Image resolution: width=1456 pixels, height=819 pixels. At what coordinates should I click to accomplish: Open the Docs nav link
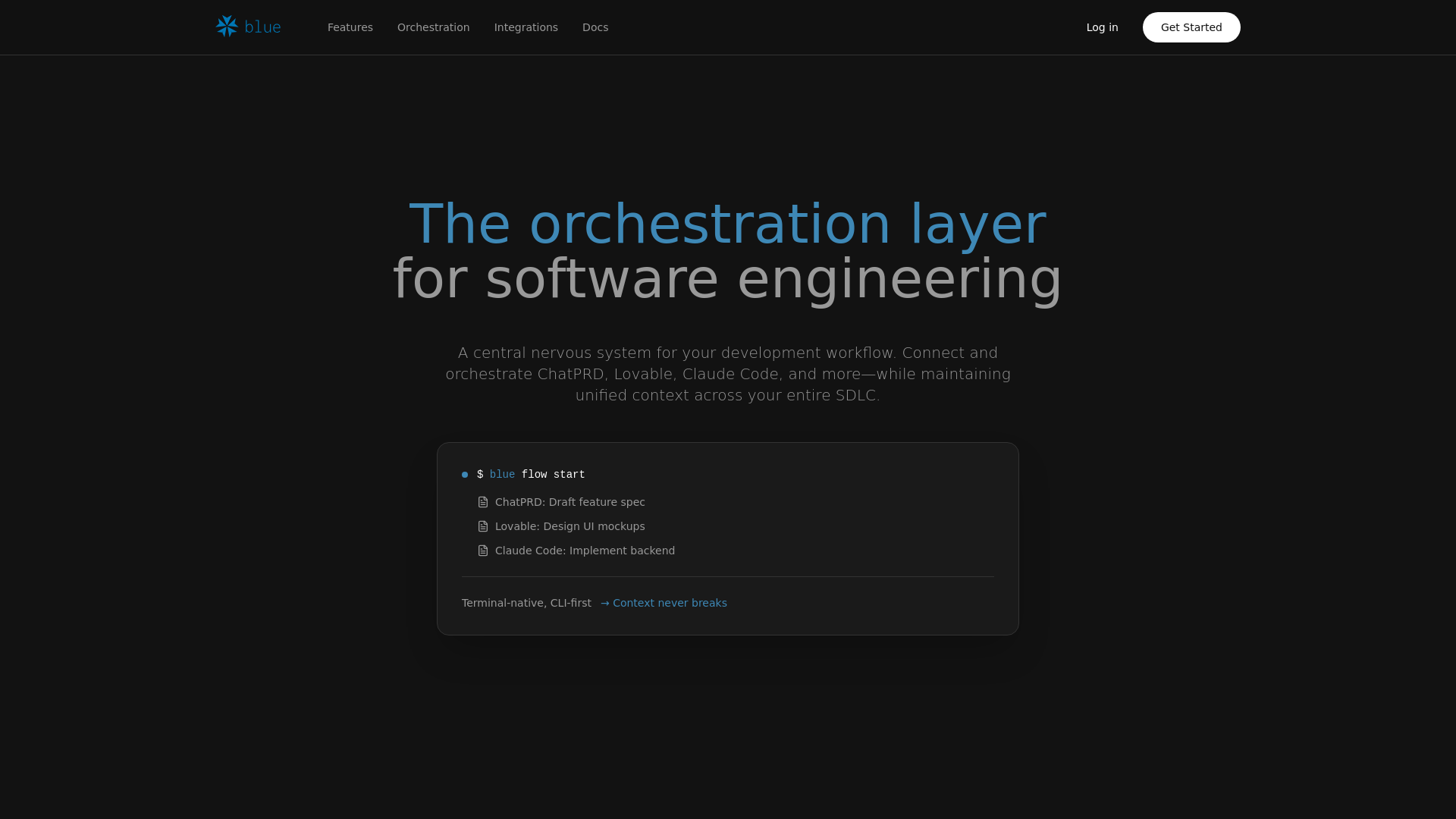coord(595,27)
